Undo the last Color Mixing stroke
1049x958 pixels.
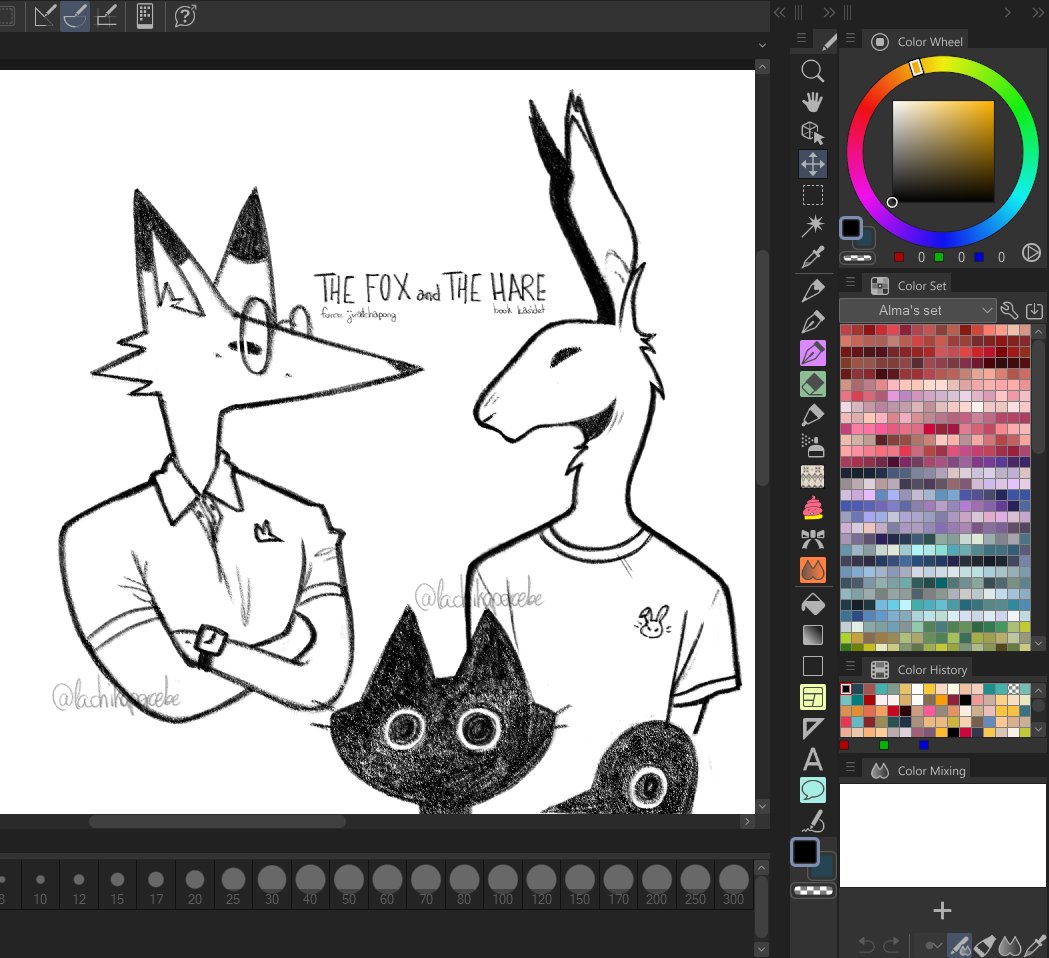866,945
